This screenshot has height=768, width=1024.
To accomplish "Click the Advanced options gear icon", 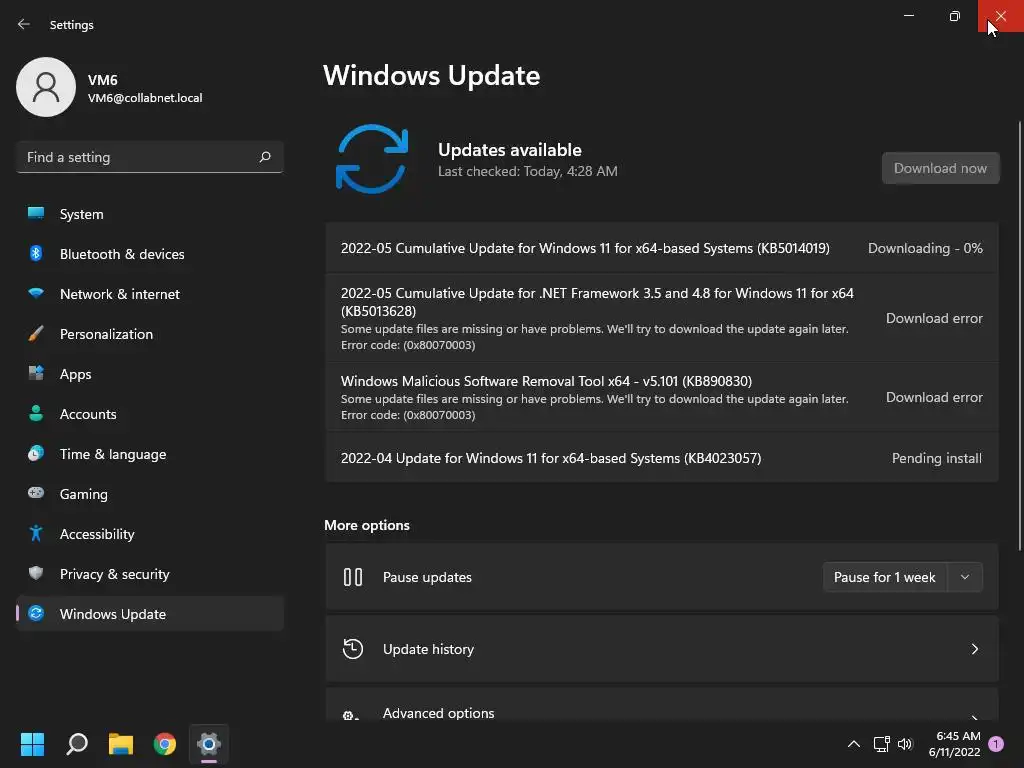I will 351,715.
